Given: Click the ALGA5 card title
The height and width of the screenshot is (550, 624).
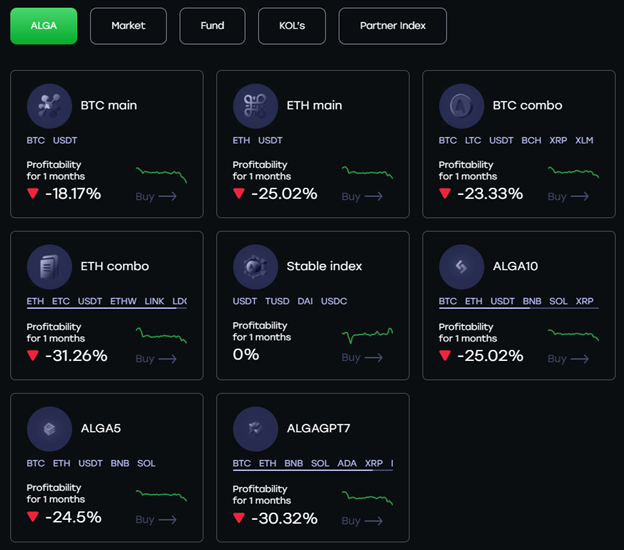Looking at the screenshot, I should [101, 429].
